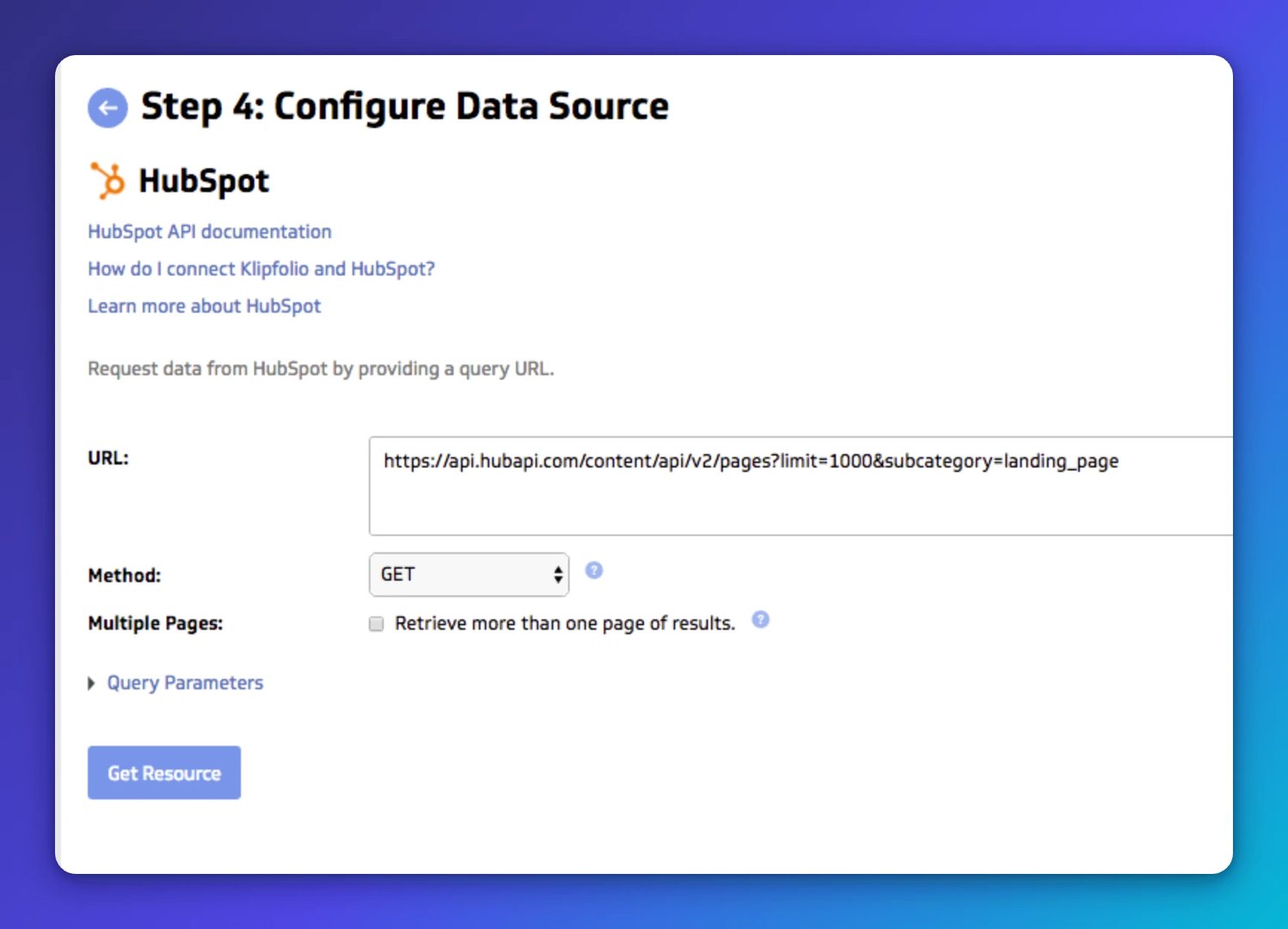Open HubSpot API documentation link

pyautogui.click(x=210, y=231)
